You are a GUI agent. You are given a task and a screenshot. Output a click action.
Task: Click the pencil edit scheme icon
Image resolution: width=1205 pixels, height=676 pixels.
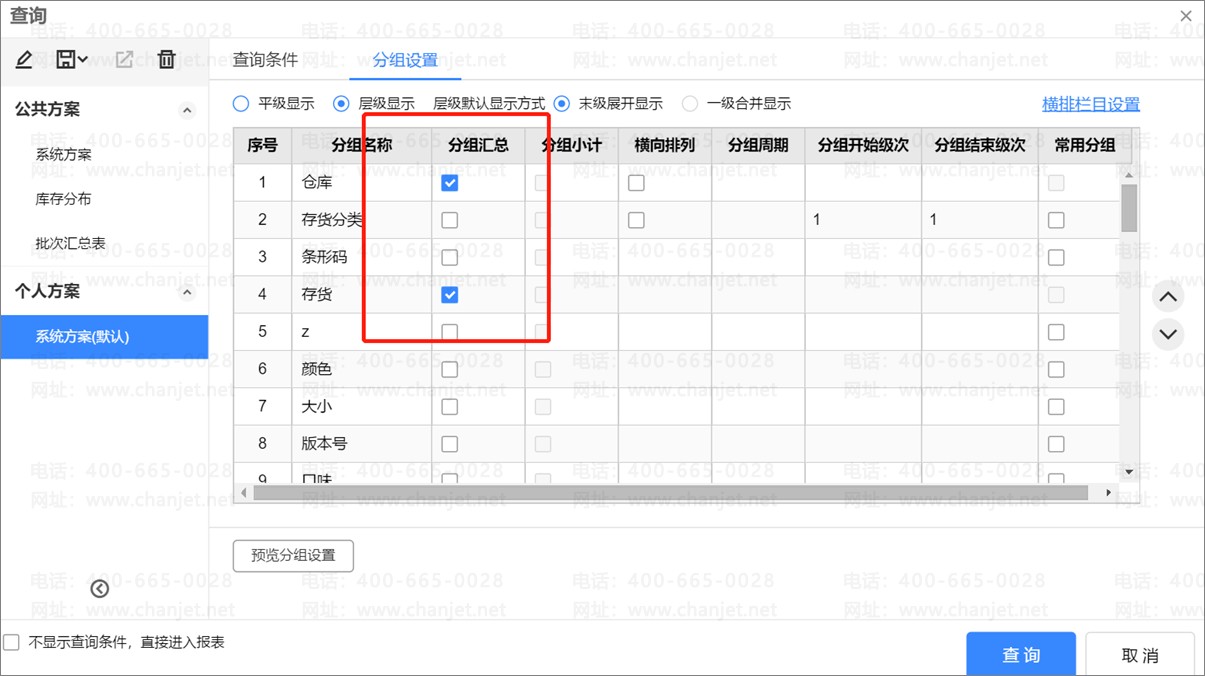point(25,60)
